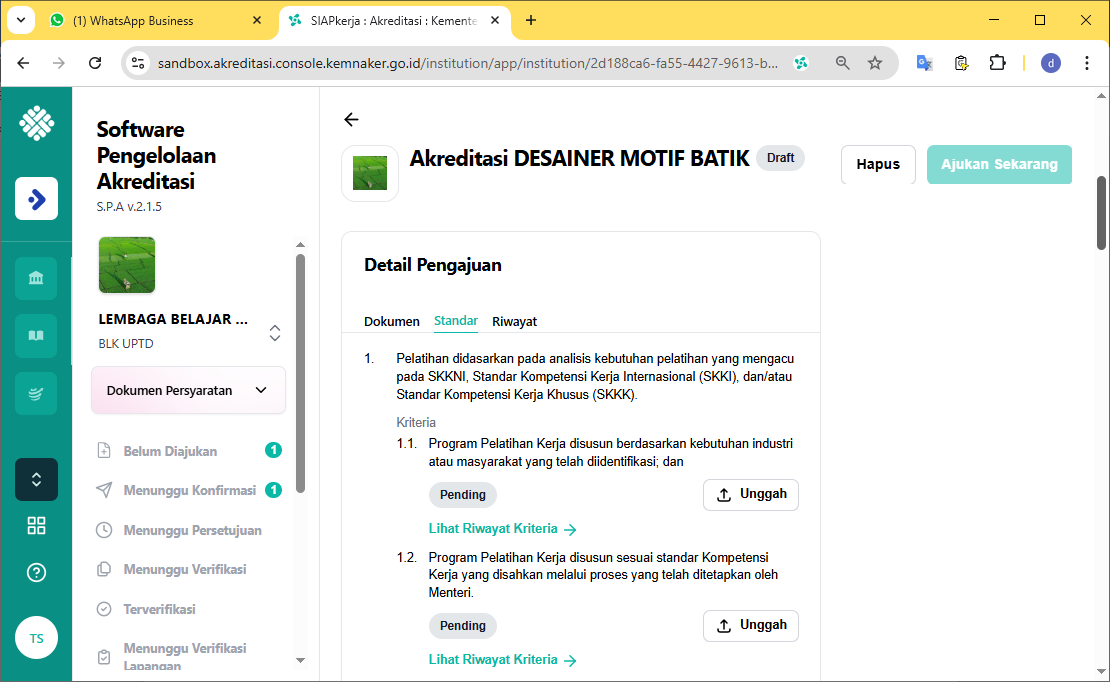Switch to the Riwayat tab
Screen dimensions: 1110x682
tap(514, 321)
